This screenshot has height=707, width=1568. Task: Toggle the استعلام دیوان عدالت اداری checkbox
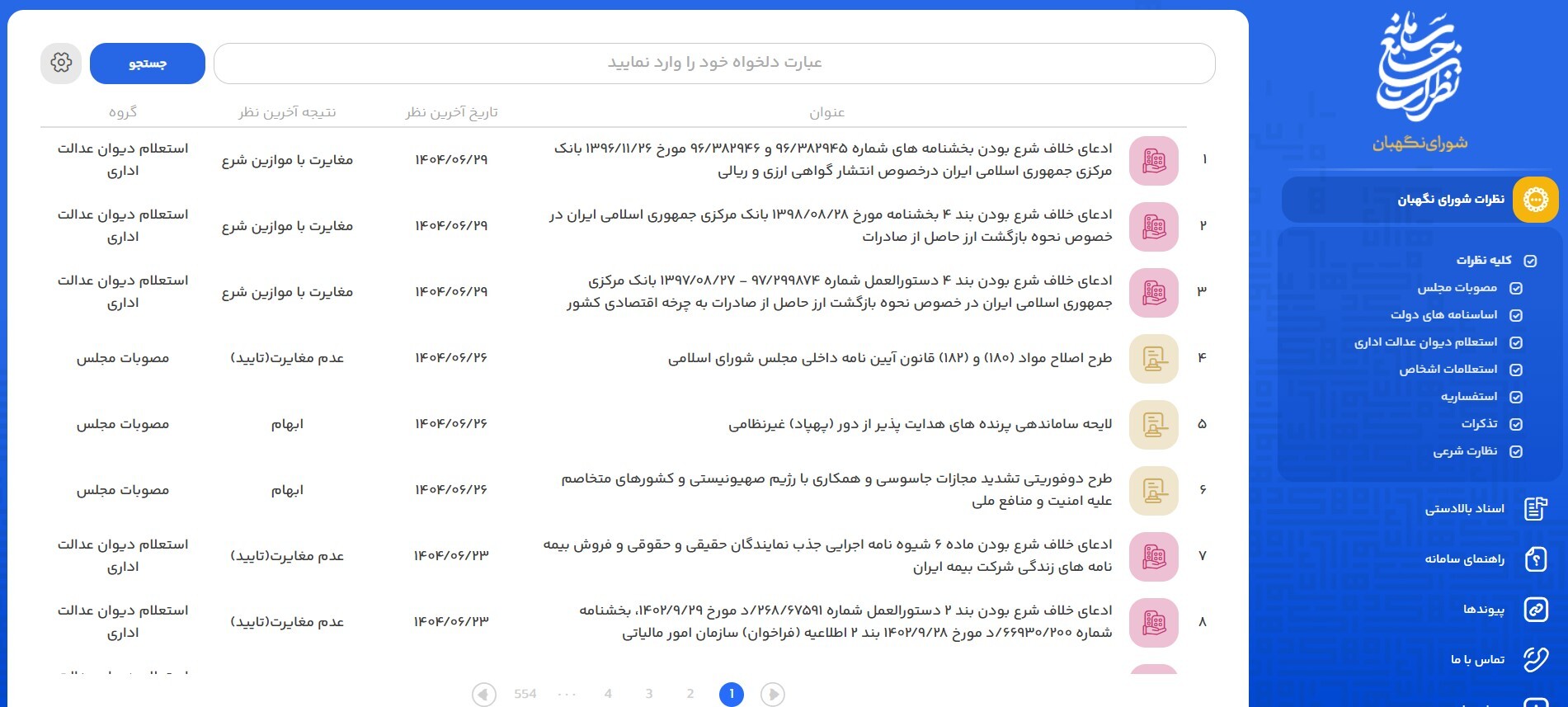(x=1515, y=342)
